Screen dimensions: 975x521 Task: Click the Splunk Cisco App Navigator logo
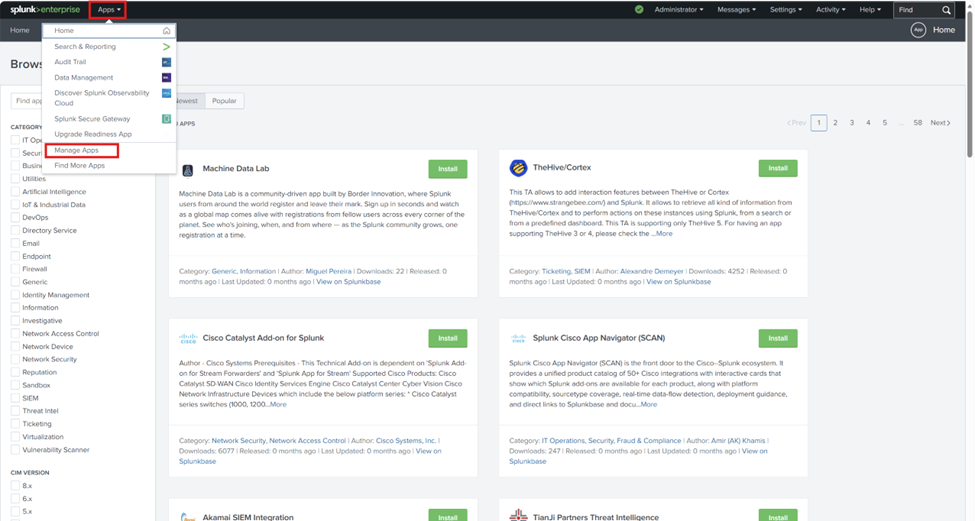tap(518, 339)
